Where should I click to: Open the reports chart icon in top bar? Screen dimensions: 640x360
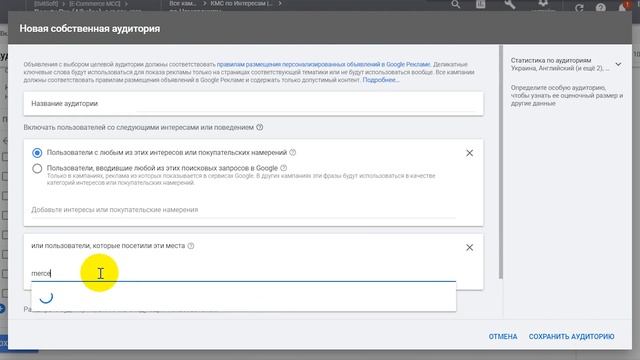(481, 4)
